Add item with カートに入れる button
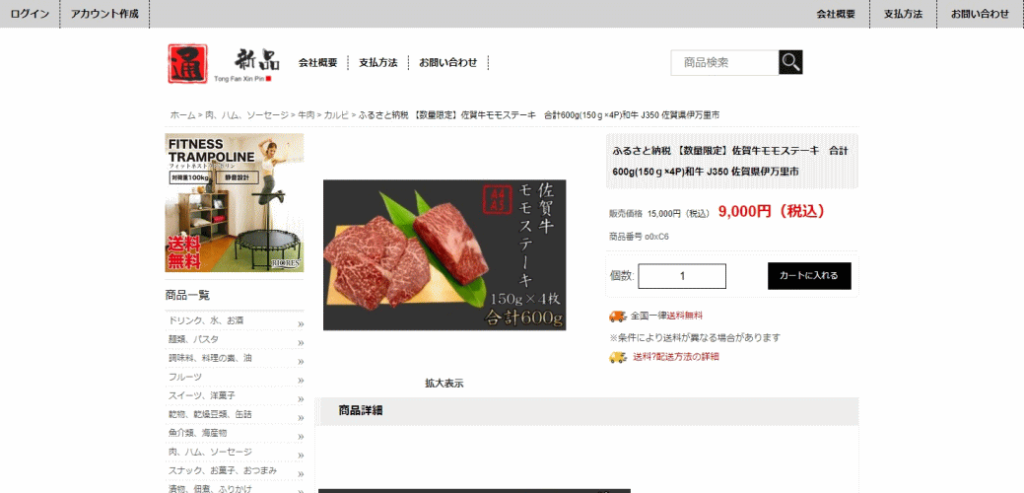1024x493 pixels. click(809, 276)
